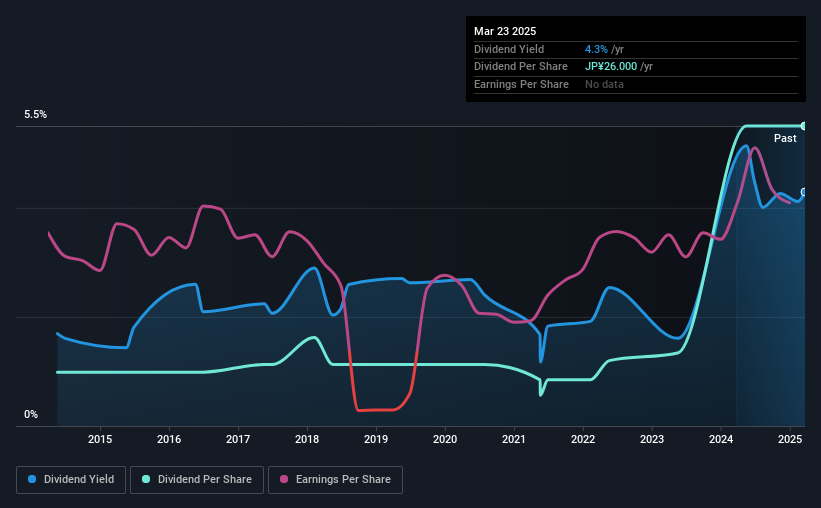Click the blue endpoint marker on Dividend Yield line
Screen dimensions: 821x508
[x=804, y=192]
